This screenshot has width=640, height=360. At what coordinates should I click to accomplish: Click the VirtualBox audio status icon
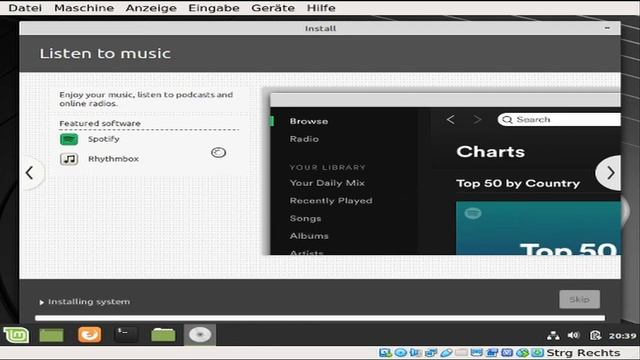(x=416, y=353)
